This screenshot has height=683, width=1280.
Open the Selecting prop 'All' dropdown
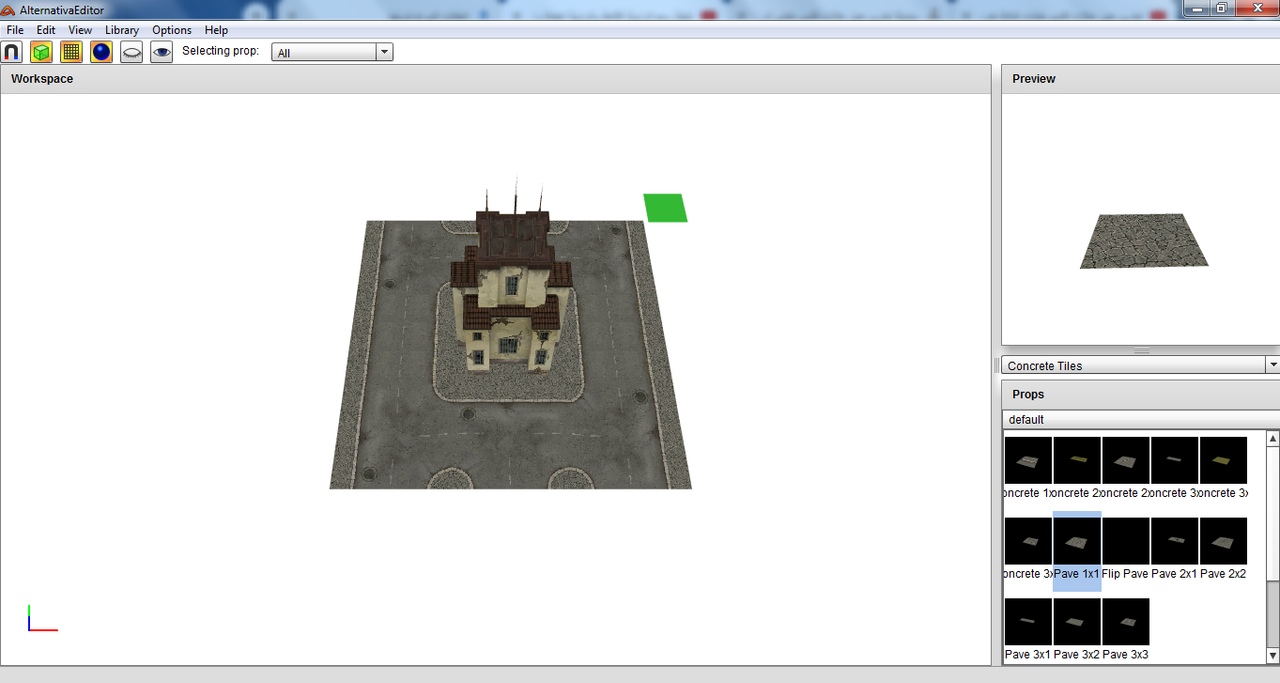332,52
